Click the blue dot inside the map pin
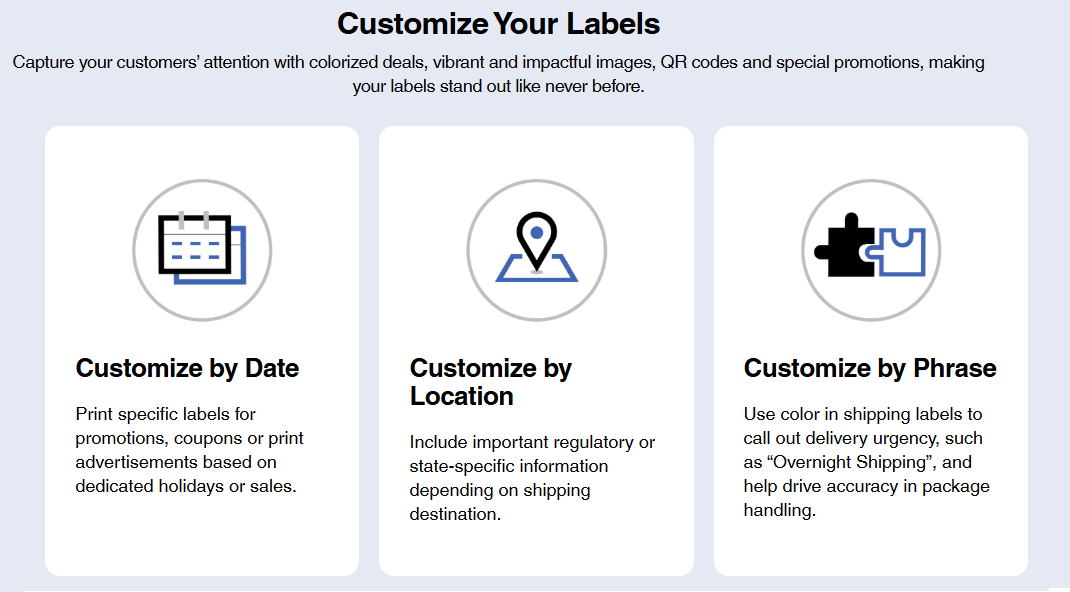This screenshot has height=592, width=1070. pyautogui.click(x=537, y=233)
